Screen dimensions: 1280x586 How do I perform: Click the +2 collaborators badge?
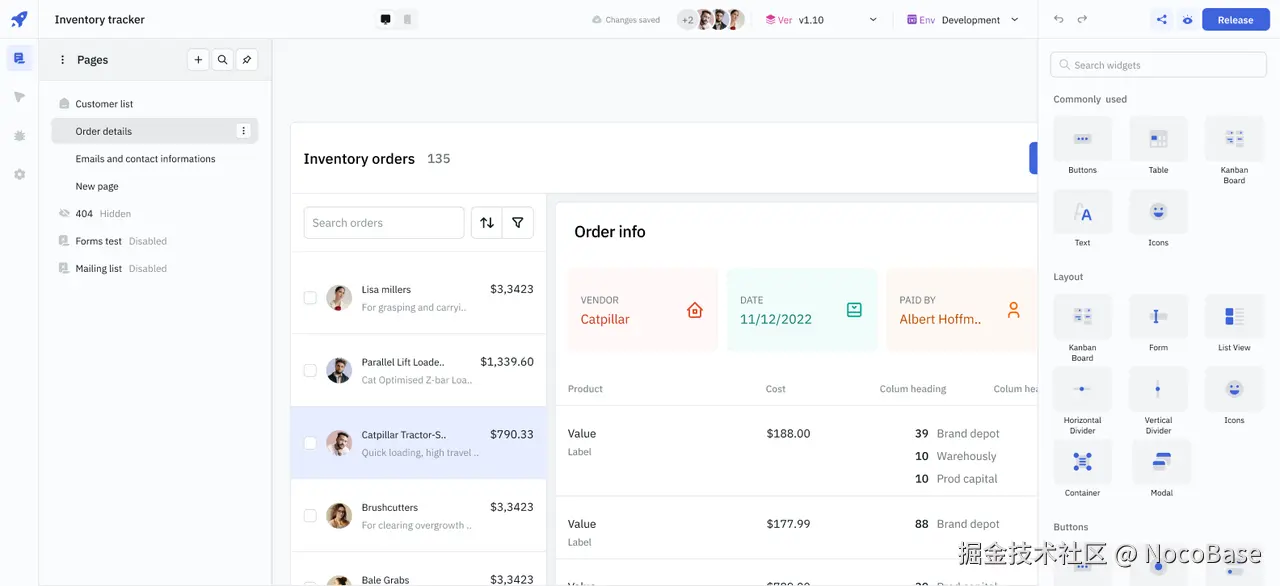coord(687,19)
